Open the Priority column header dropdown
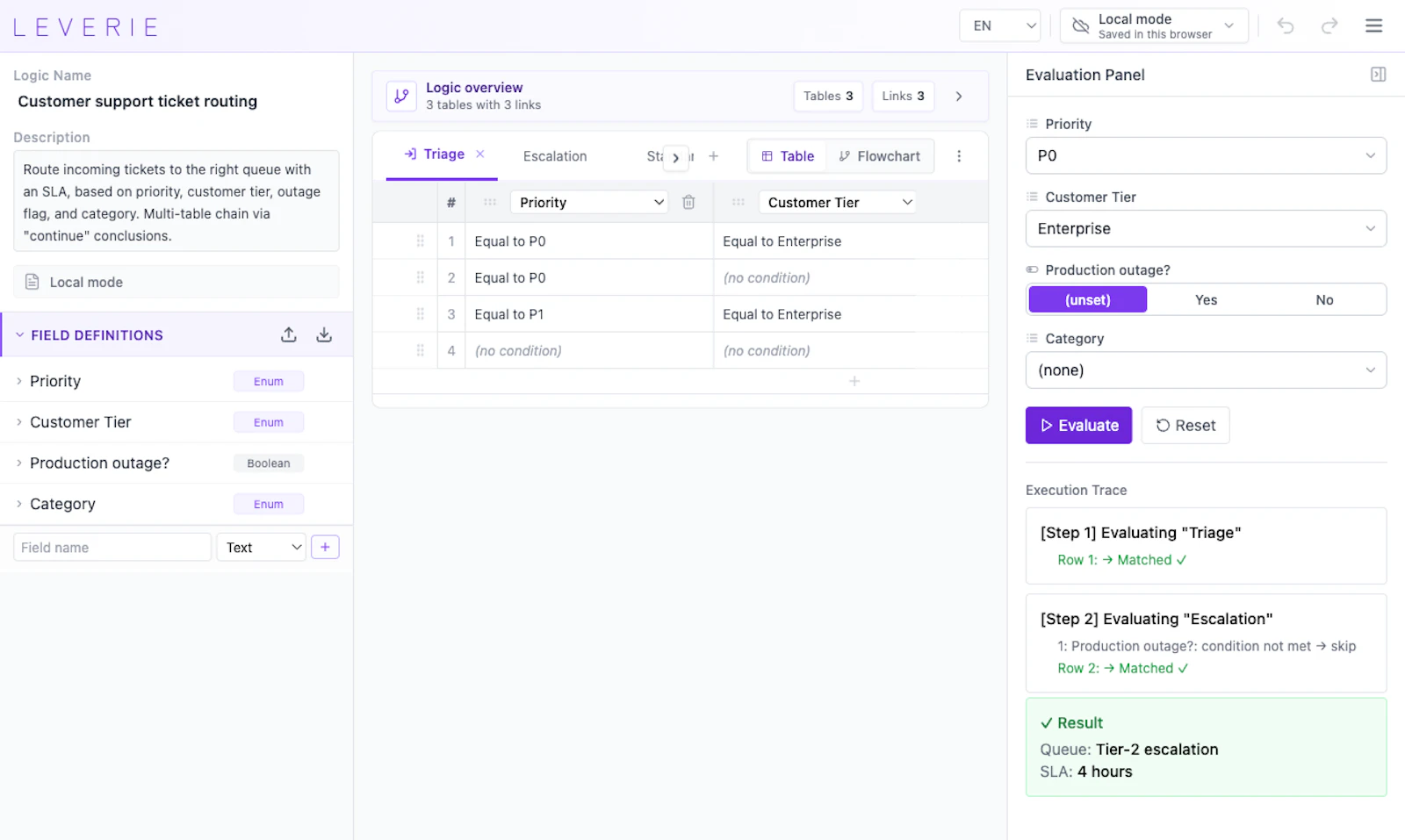Image resolution: width=1405 pixels, height=840 pixels. coord(589,202)
